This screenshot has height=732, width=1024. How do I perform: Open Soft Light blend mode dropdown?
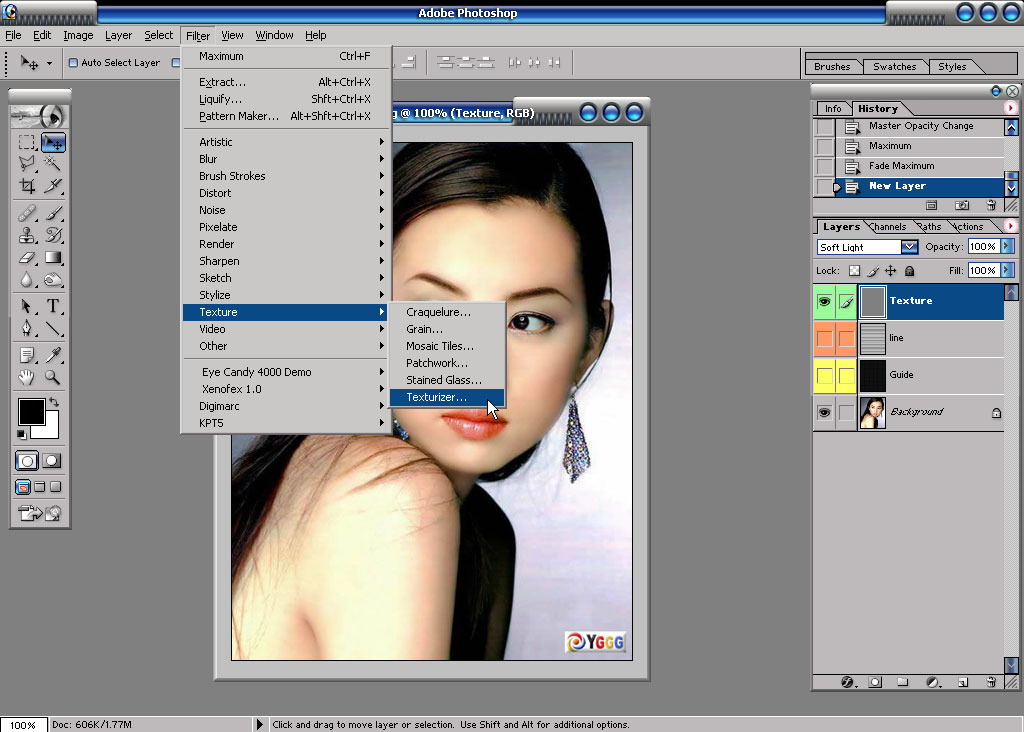[909, 247]
